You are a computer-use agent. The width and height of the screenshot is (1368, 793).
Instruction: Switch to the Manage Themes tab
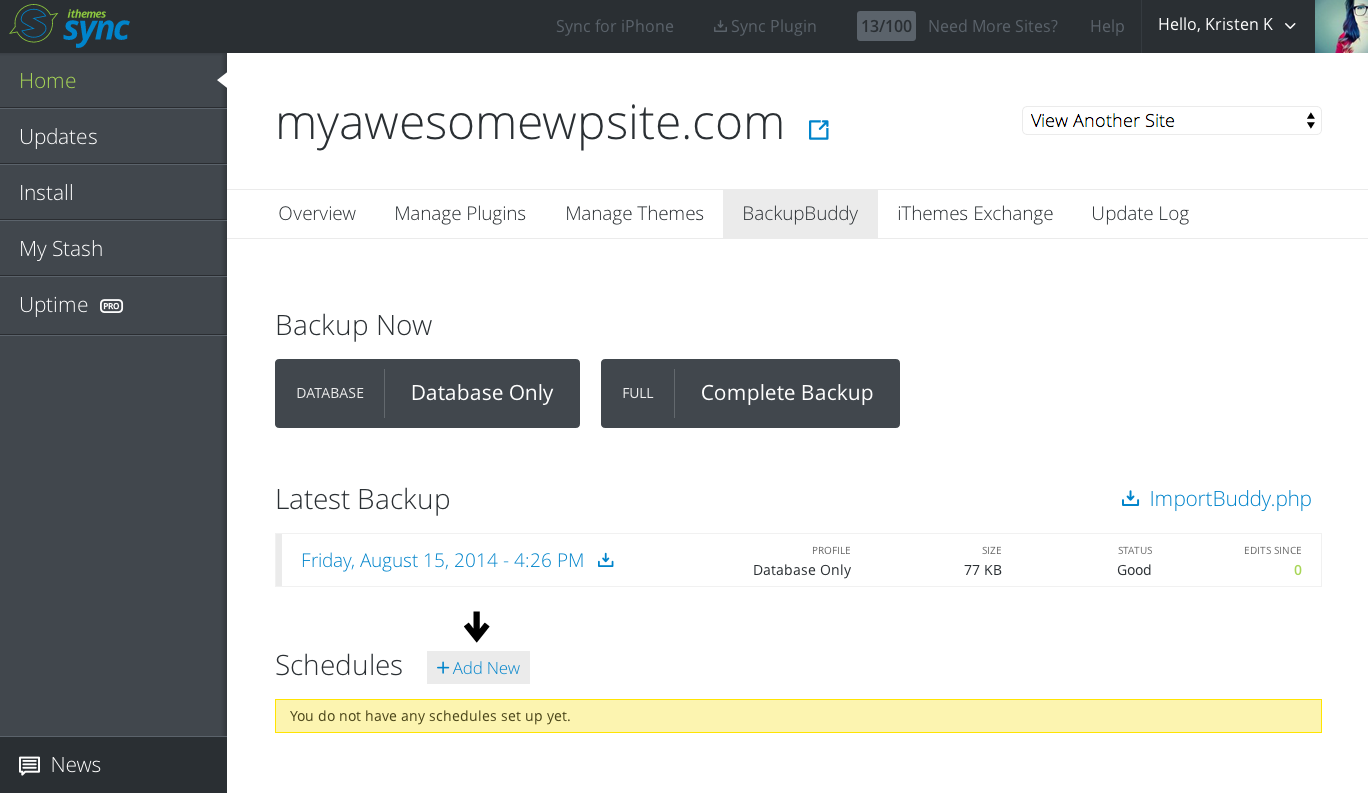pyautogui.click(x=634, y=213)
